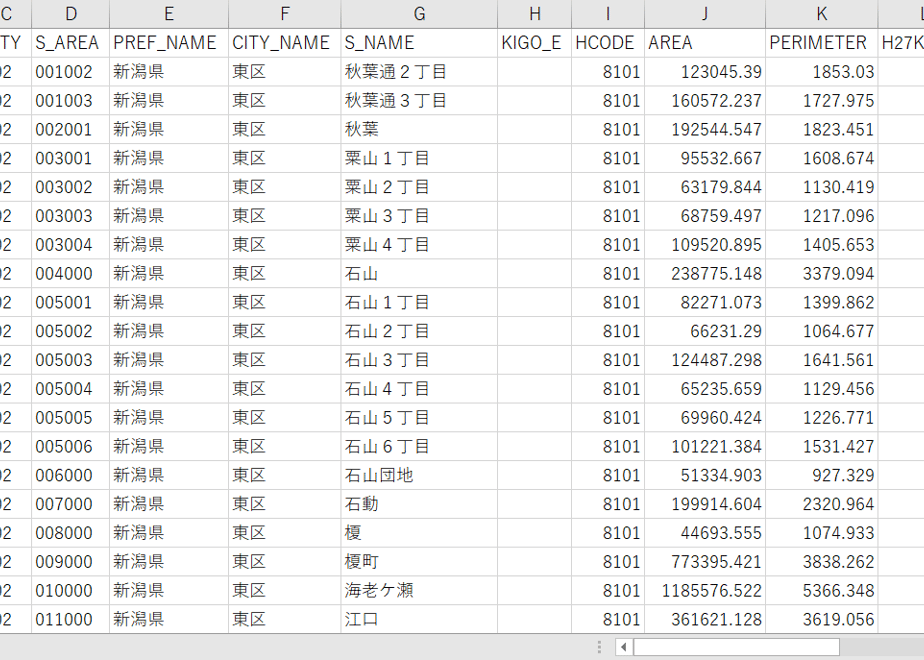Select cell 榎町
This screenshot has height=660, width=924.
tap(419, 562)
